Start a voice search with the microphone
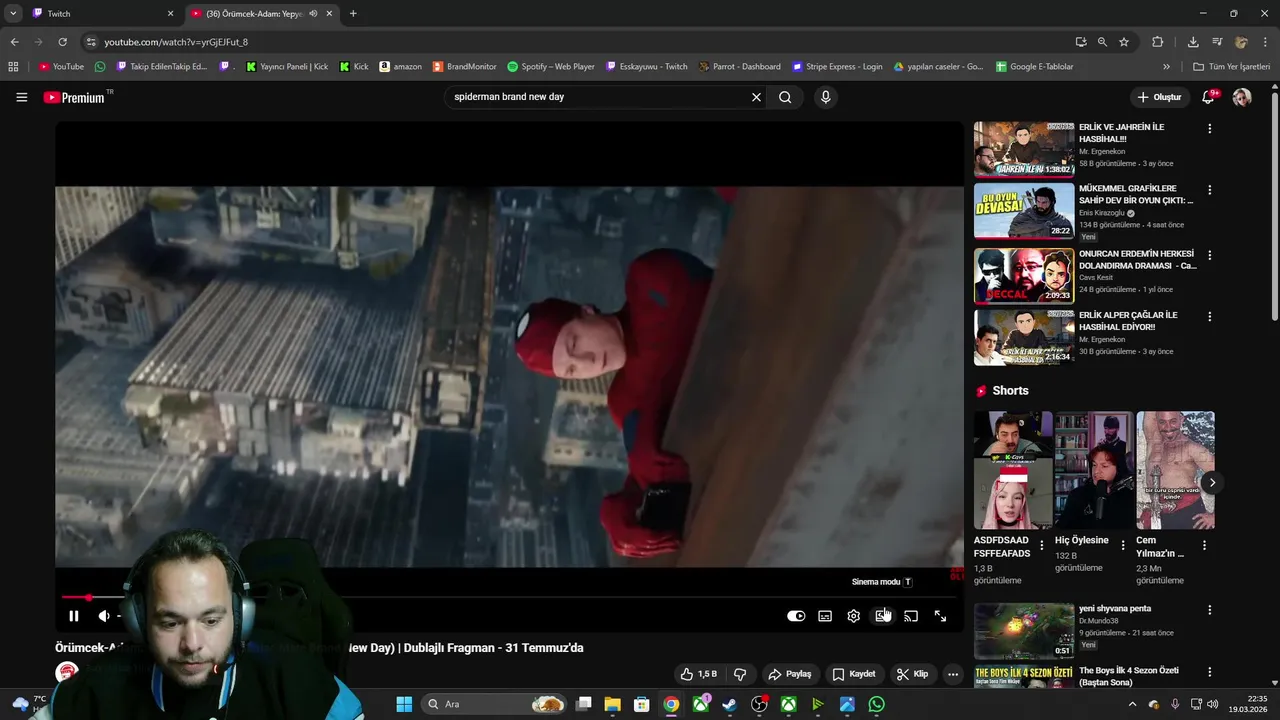The width and height of the screenshot is (1280, 720). 825,97
